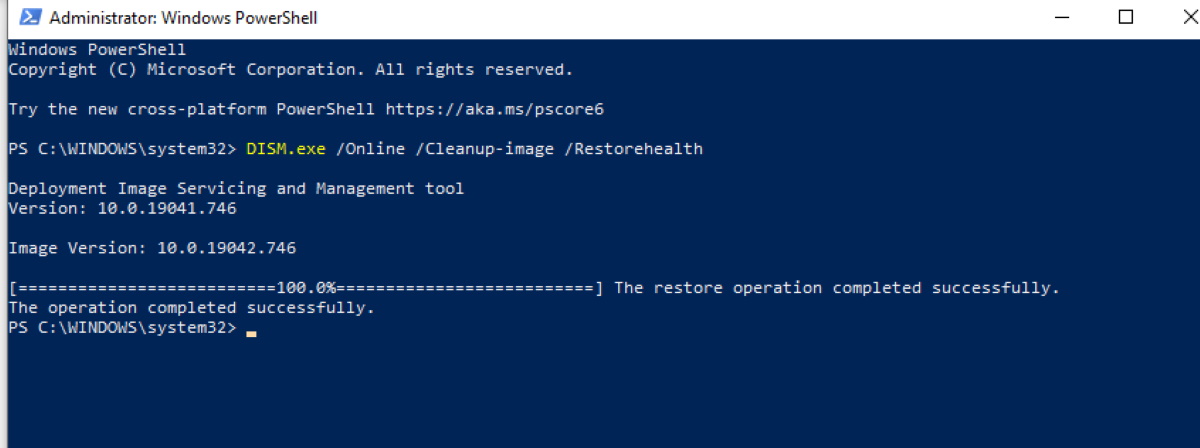Click the last PS C:\WINDOWS\system32> prompt
The image size is (1200, 448).
tap(122, 328)
